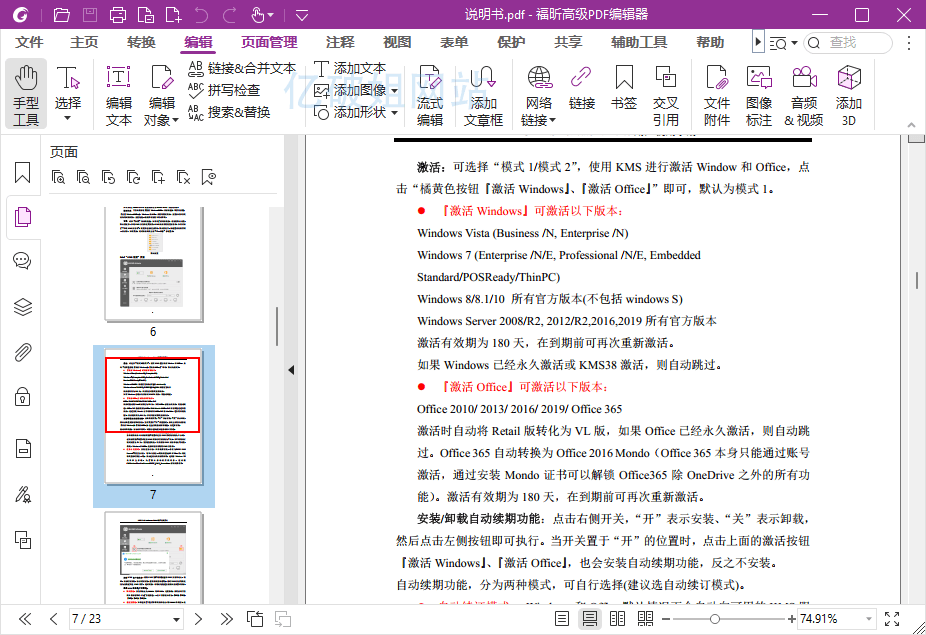
Task: Switch to the 页面管理 ribbon tab
Action: 268,42
